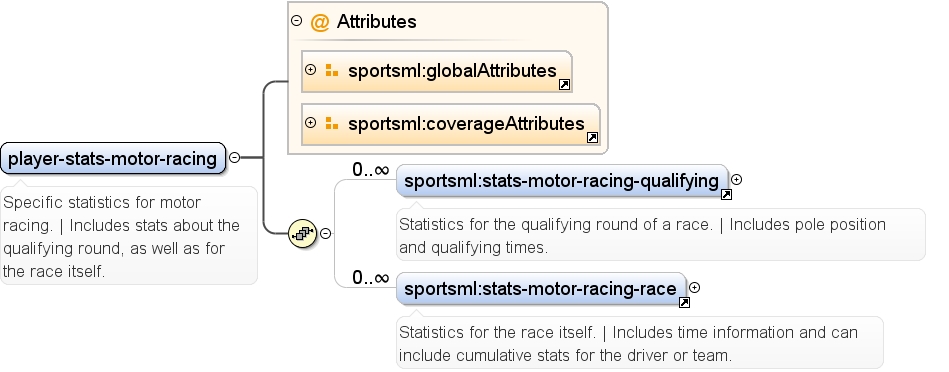The width and height of the screenshot is (949, 372).
Task: Collapse the sequence compositor with minus toggle
Action: [326, 233]
